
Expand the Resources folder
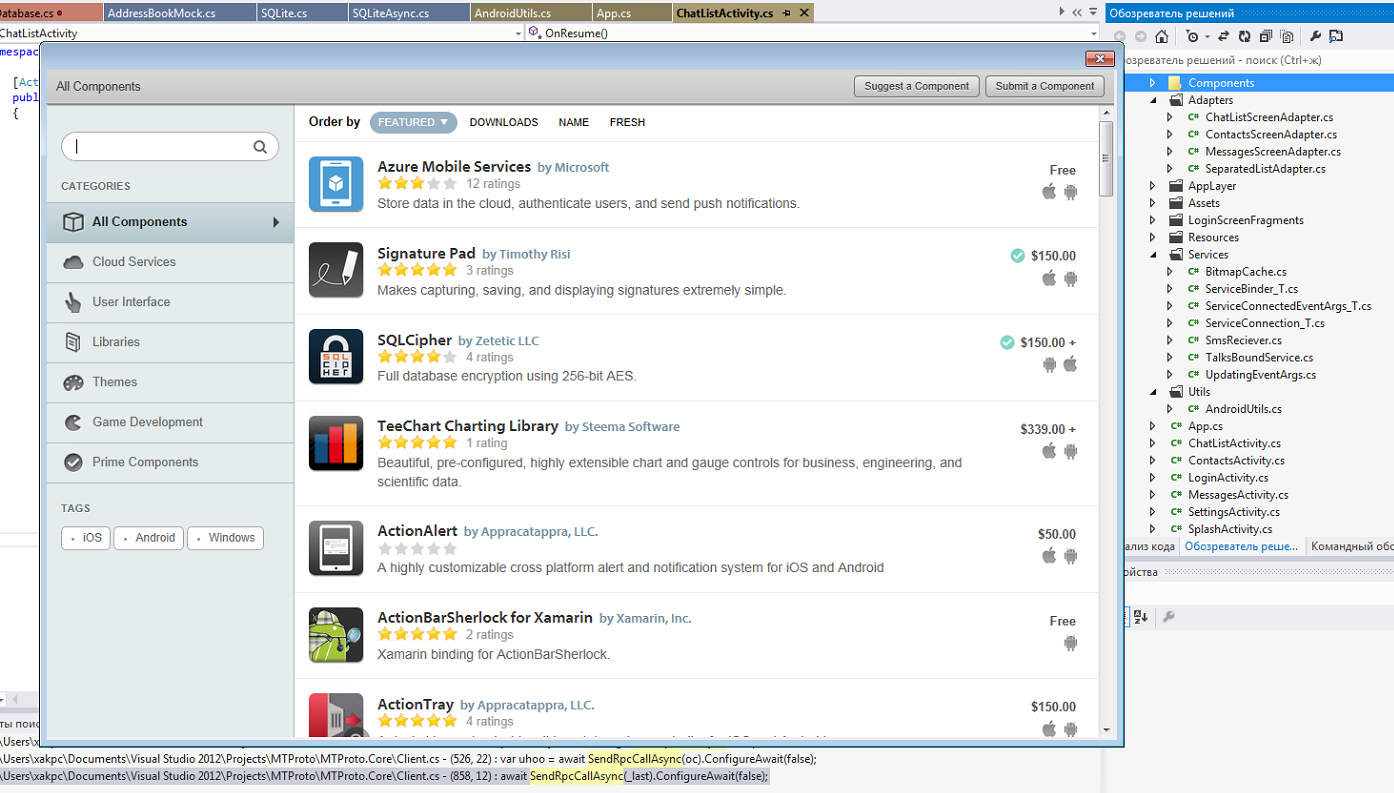pos(1152,237)
